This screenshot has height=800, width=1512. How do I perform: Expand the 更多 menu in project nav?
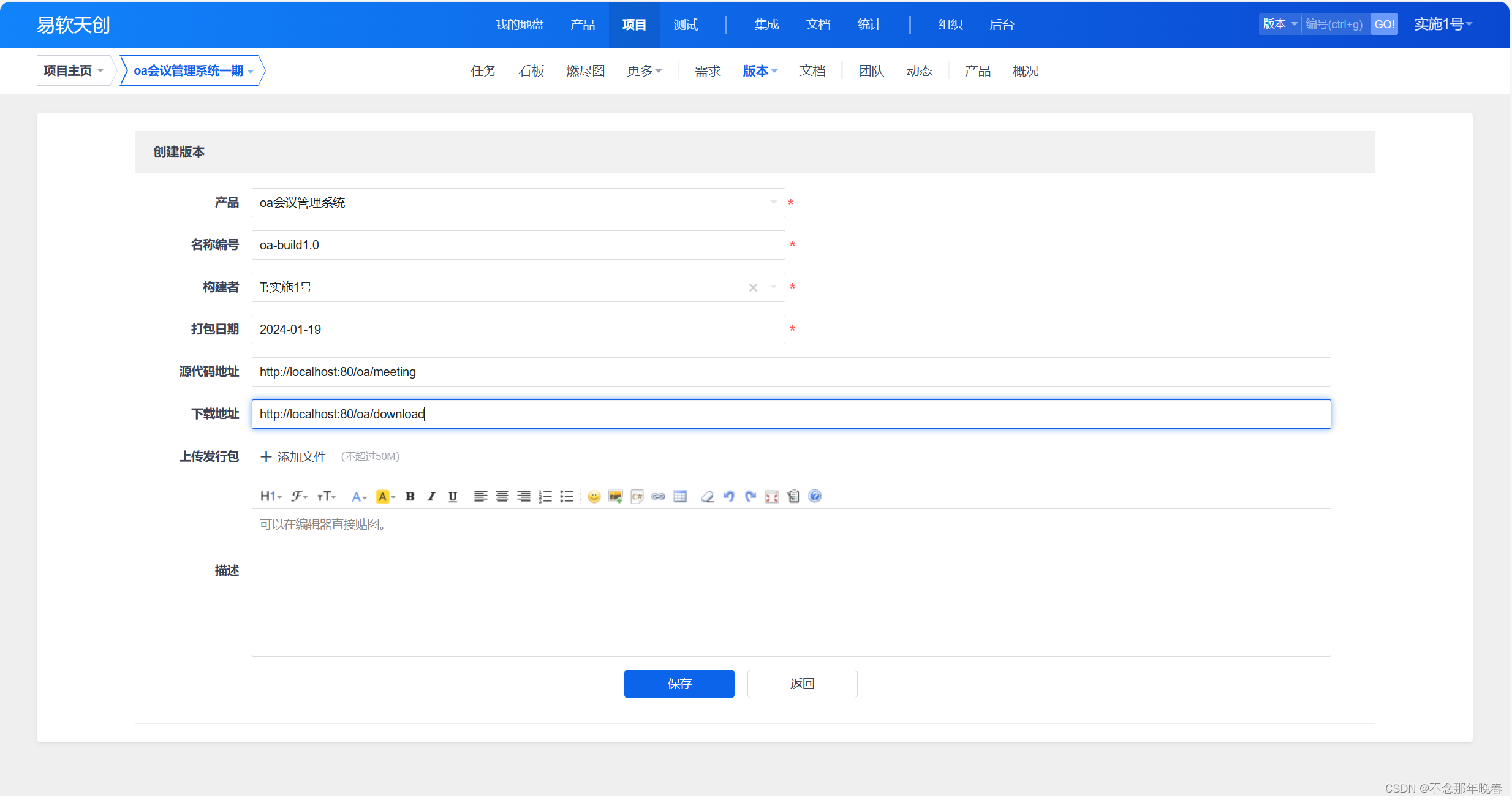tap(644, 71)
